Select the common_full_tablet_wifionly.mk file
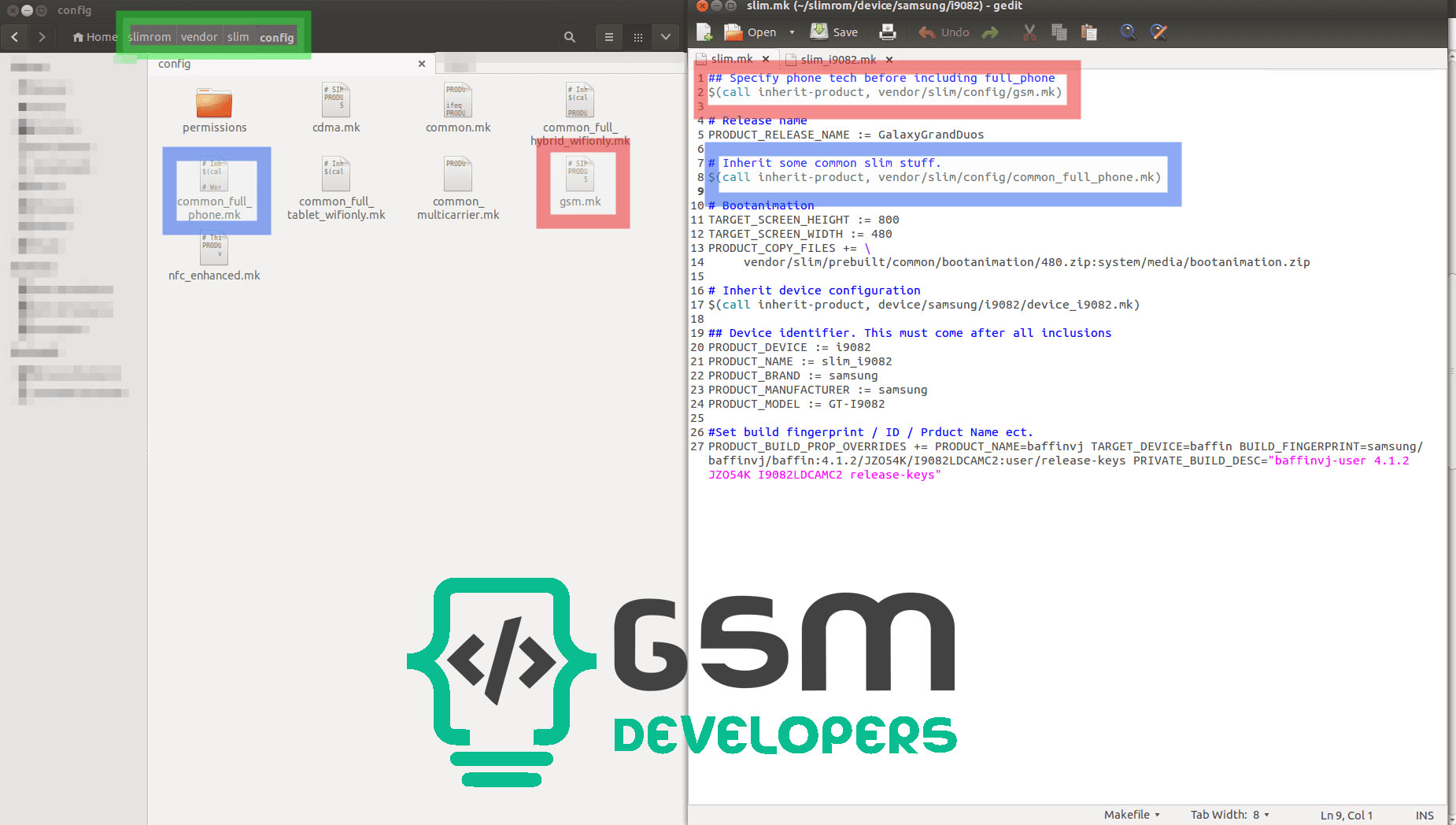1456x825 pixels. point(336,189)
